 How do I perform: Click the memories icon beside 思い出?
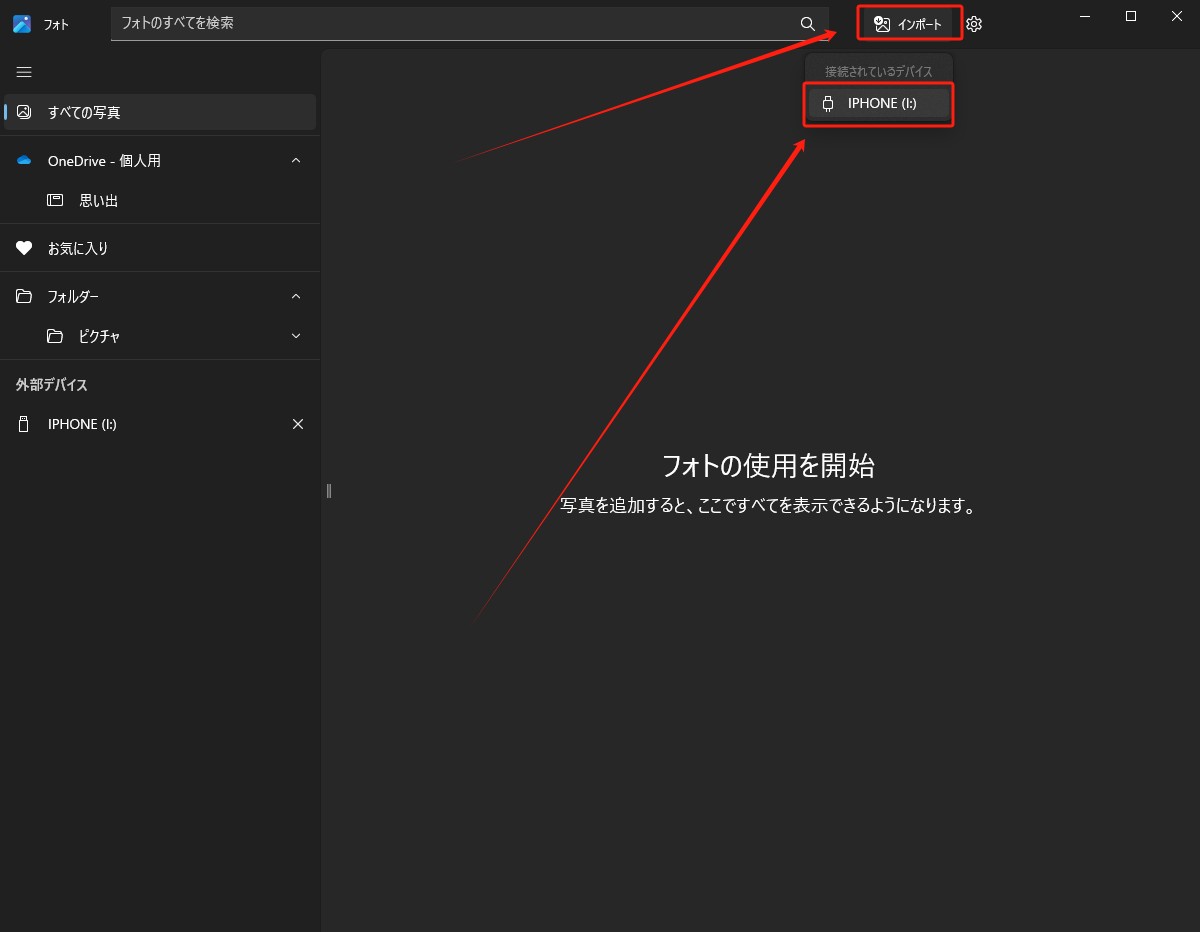click(55, 200)
